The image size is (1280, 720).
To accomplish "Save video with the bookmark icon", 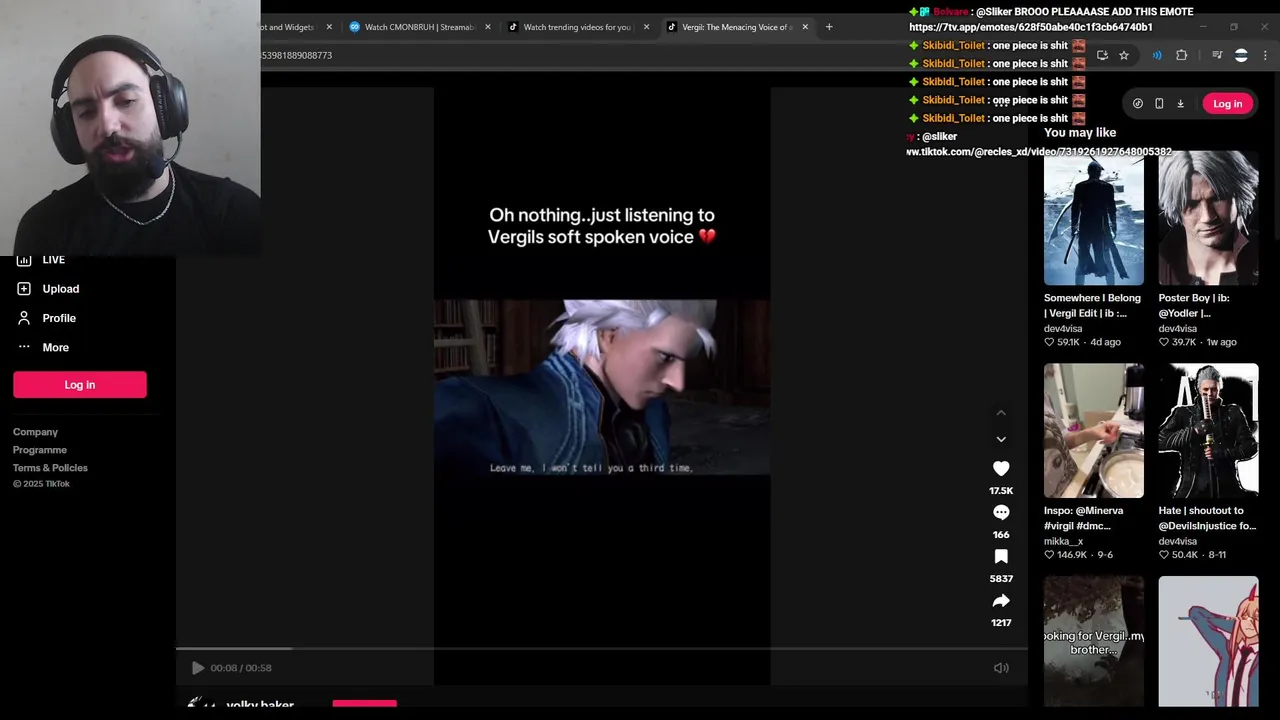I will click(x=1001, y=556).
